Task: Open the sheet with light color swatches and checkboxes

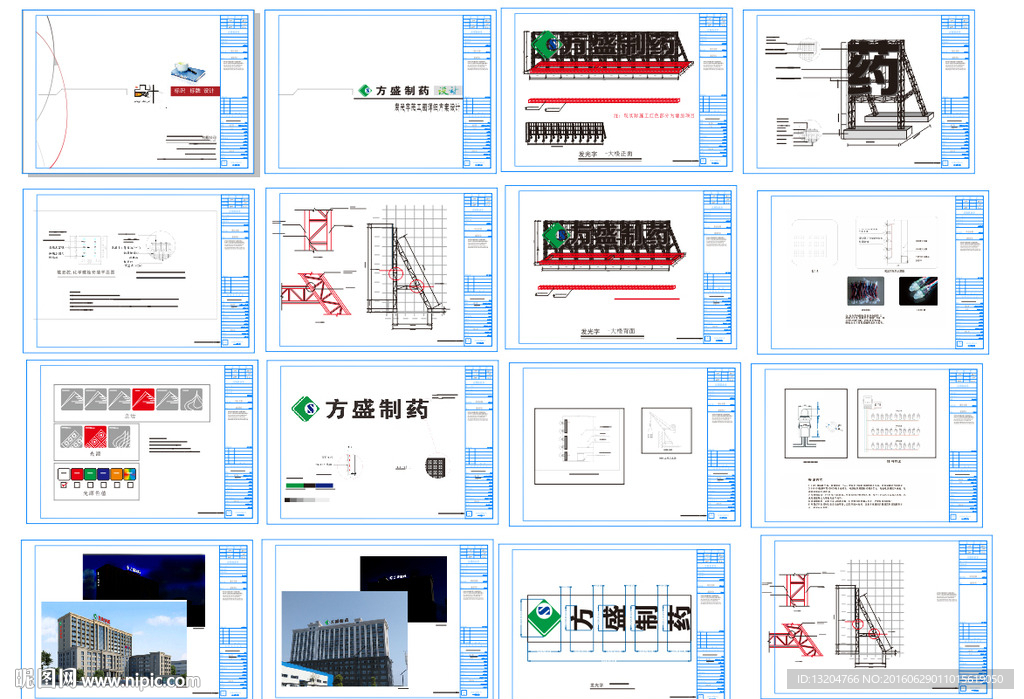Action: (142, 442)
